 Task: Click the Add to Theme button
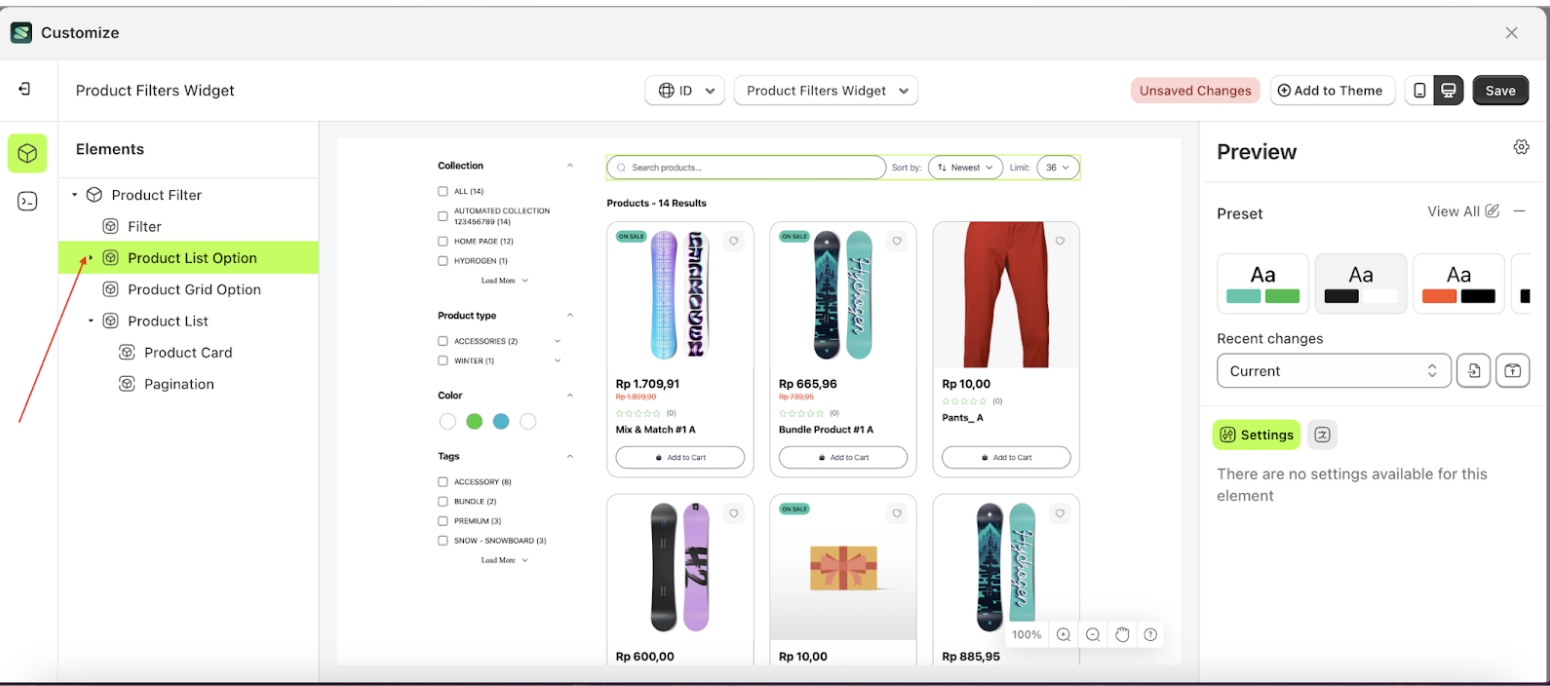pyautogui.click(x=1330, y=90)
